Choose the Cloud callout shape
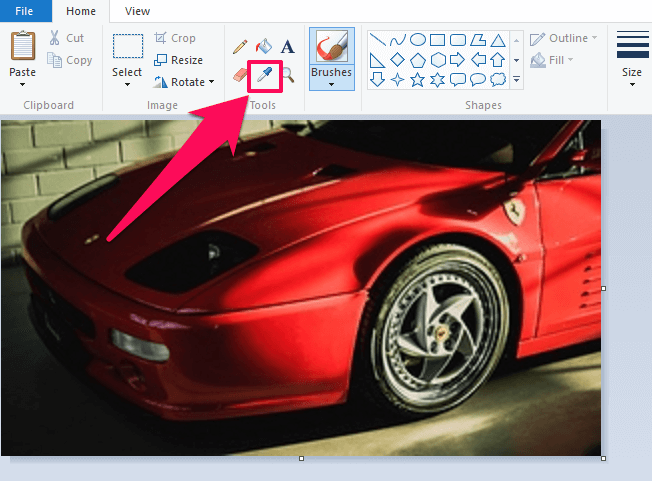 pos(498,79)
